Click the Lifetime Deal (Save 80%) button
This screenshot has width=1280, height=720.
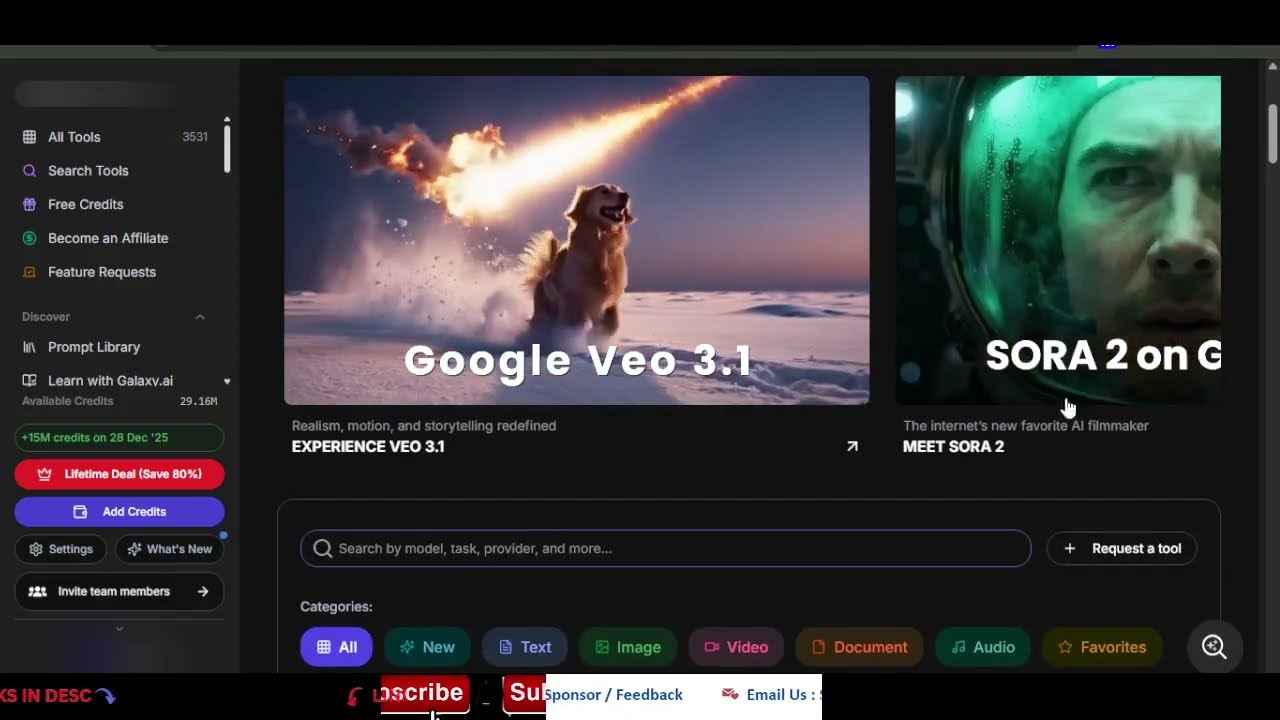tap(119, 474)
